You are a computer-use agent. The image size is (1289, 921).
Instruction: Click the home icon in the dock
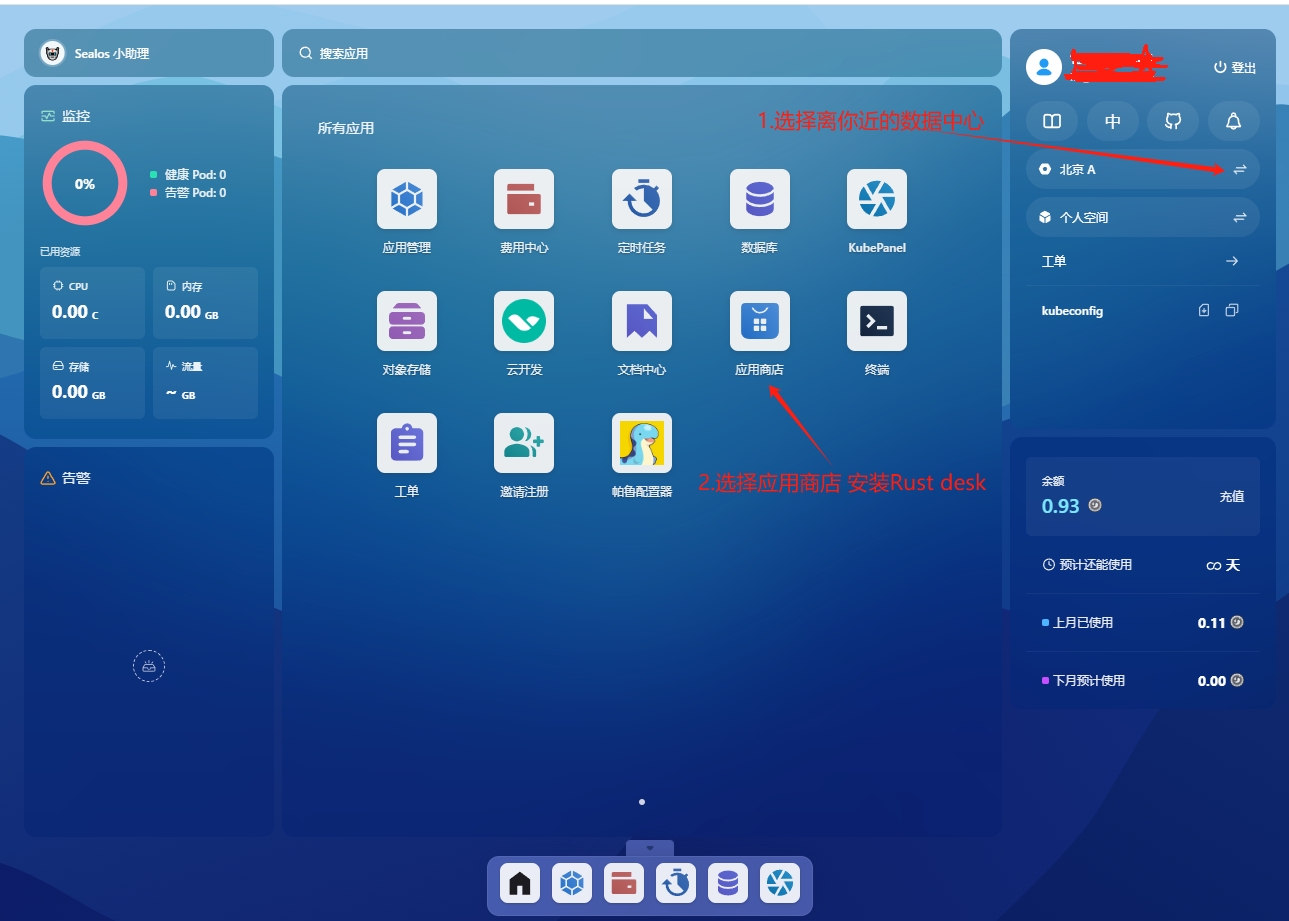(x=520, y=883)
